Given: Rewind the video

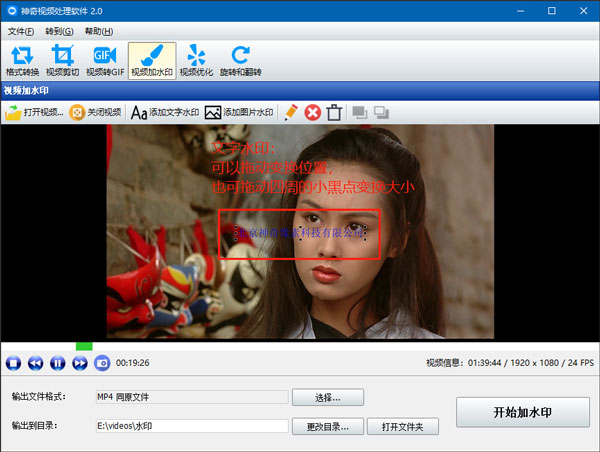Looking at the screenshot, I should [x=36, y=363].
